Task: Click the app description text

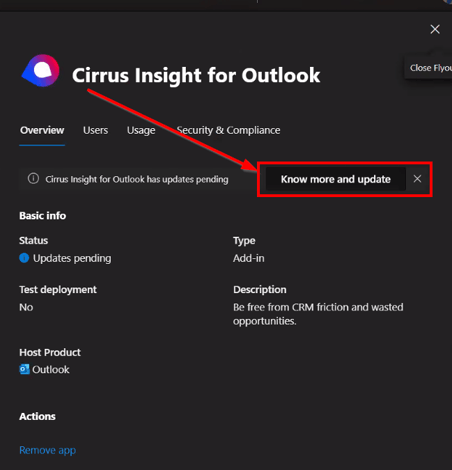Action: tap(318, 314)
